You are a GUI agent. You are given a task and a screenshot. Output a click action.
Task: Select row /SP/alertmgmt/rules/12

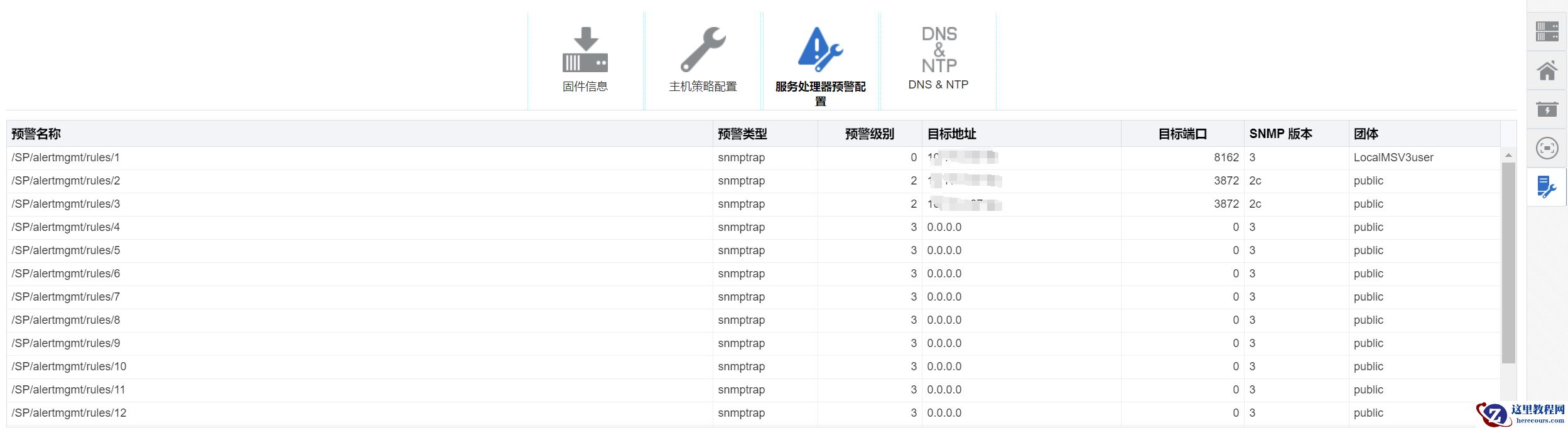coord(754,413)
